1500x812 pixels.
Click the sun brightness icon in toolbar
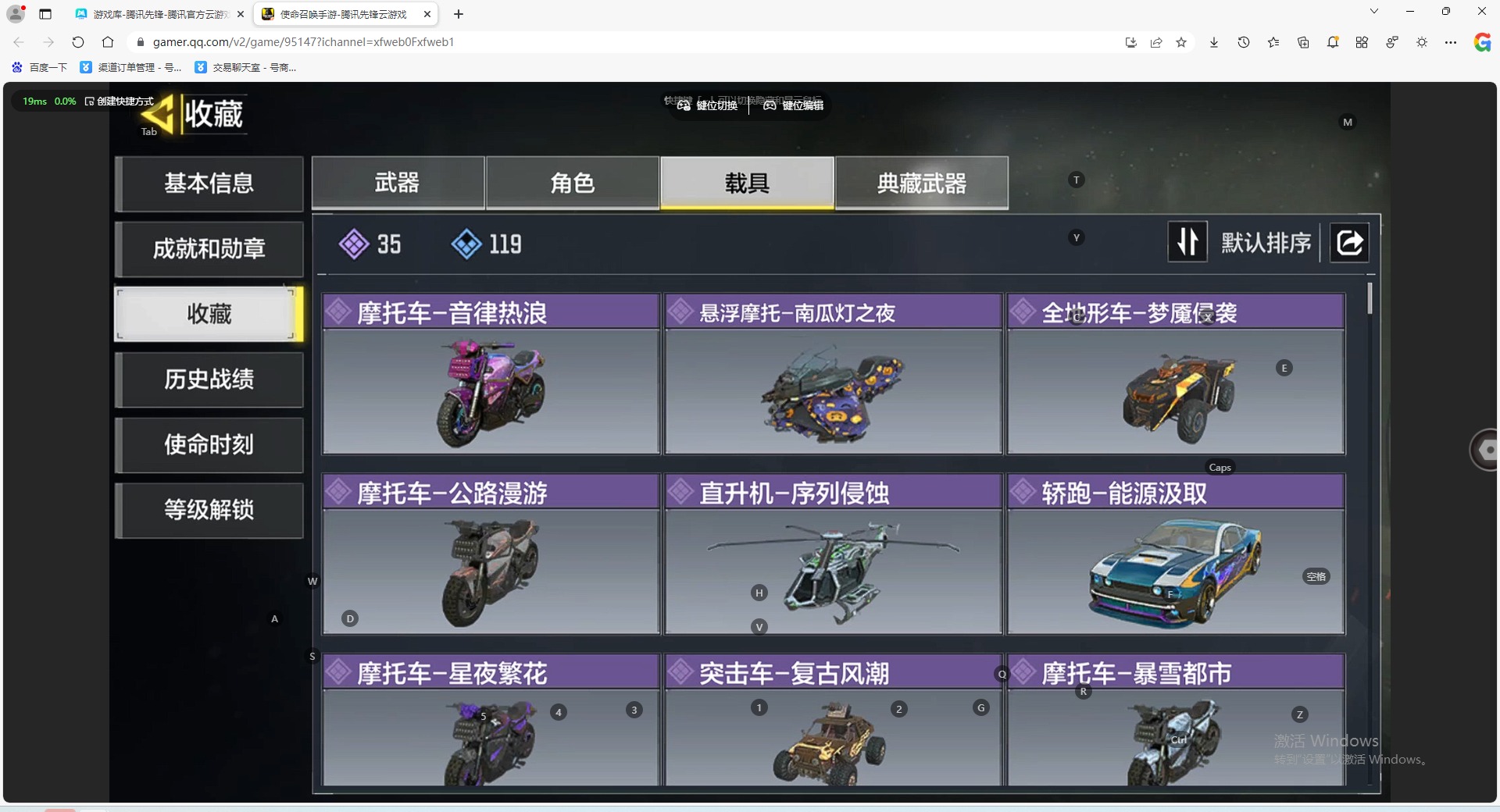click(x=1422, y=42)
